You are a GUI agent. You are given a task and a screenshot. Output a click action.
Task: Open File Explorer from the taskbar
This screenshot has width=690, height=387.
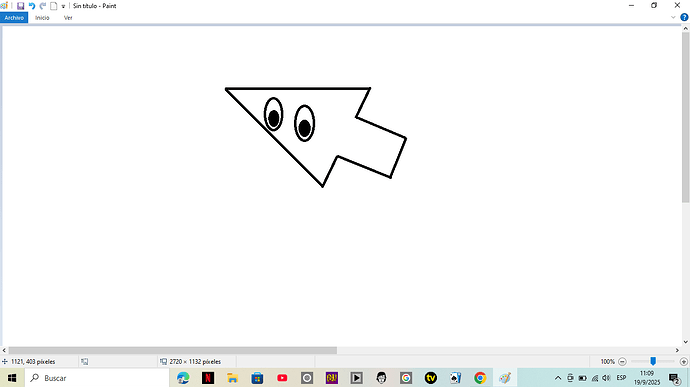pyautogui.click(x=232, y=378)
